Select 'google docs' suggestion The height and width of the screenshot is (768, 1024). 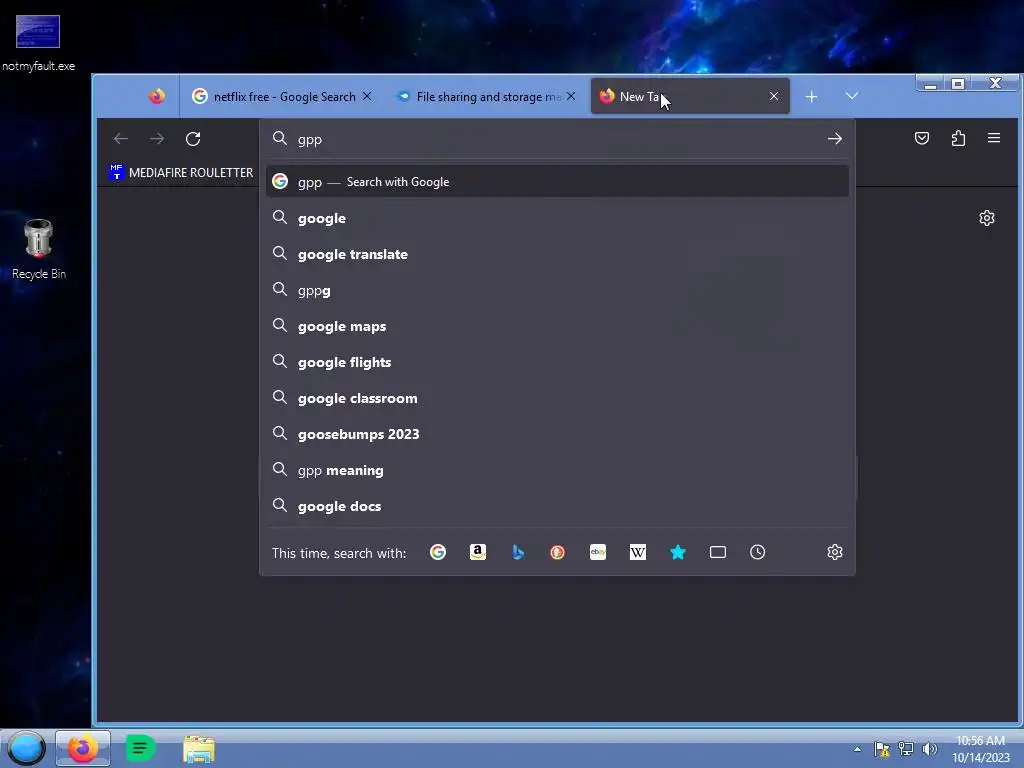pos(557,505)
